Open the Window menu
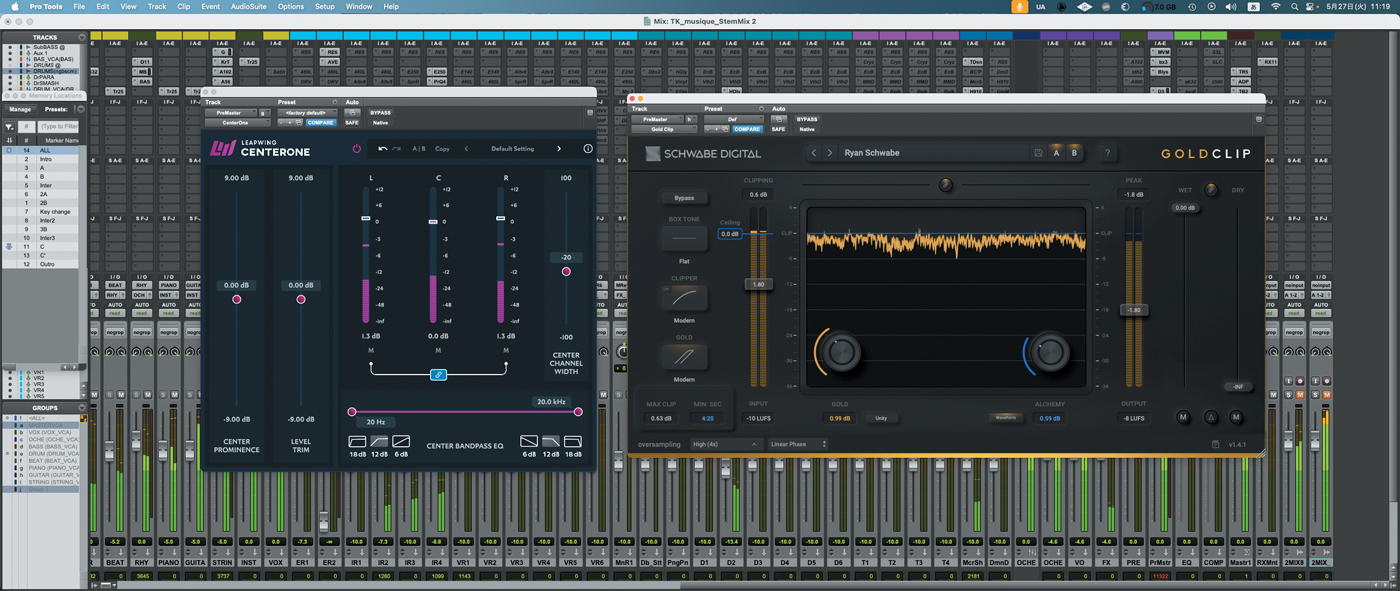 pyautogui.click(x=358, y=6)
